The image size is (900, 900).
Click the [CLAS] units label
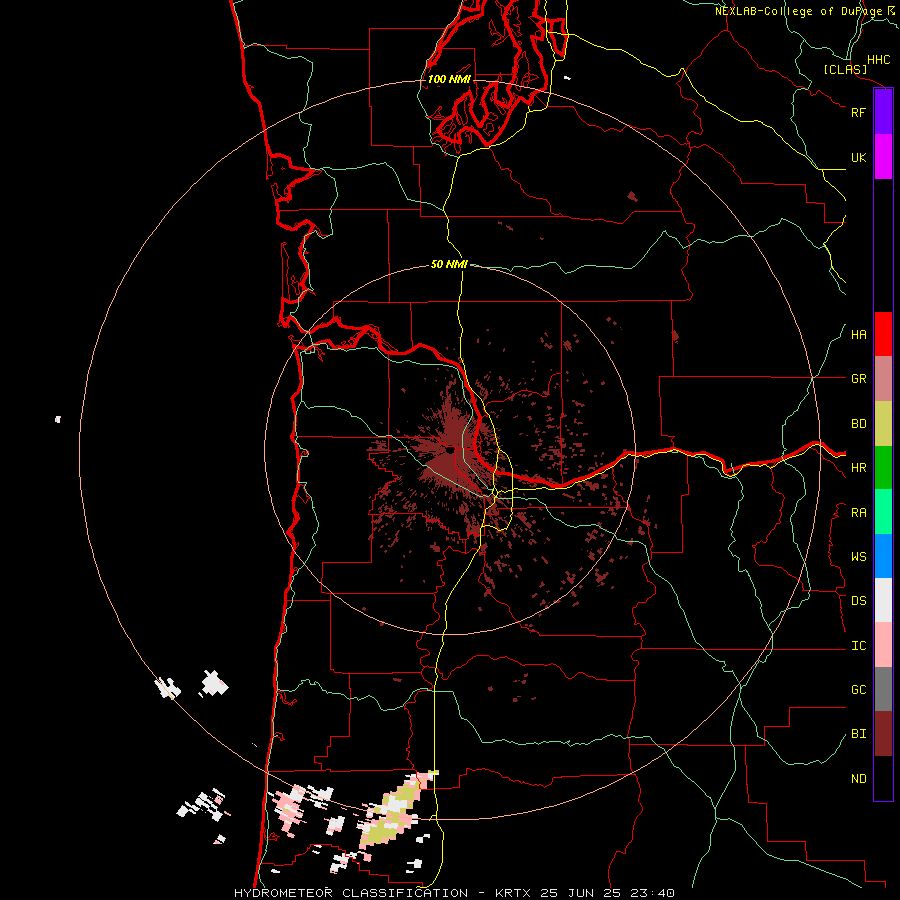845,69
